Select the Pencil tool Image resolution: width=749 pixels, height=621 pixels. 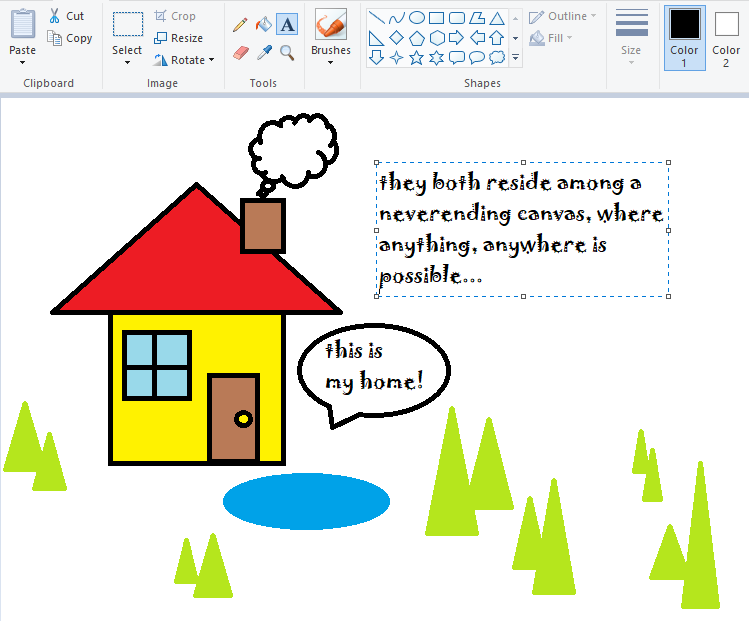coord(240,24)
